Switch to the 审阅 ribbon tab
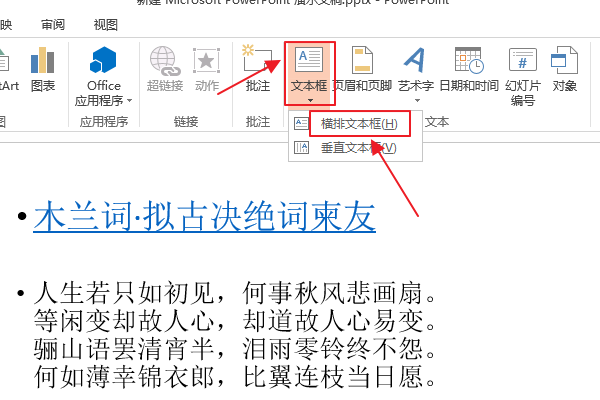 click(53, 25)
